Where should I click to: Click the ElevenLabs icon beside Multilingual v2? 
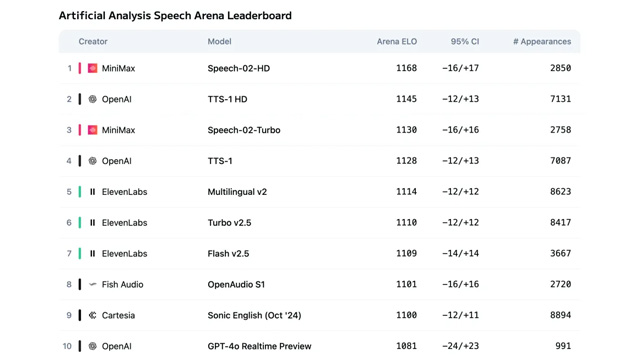[x=93, y=192]
